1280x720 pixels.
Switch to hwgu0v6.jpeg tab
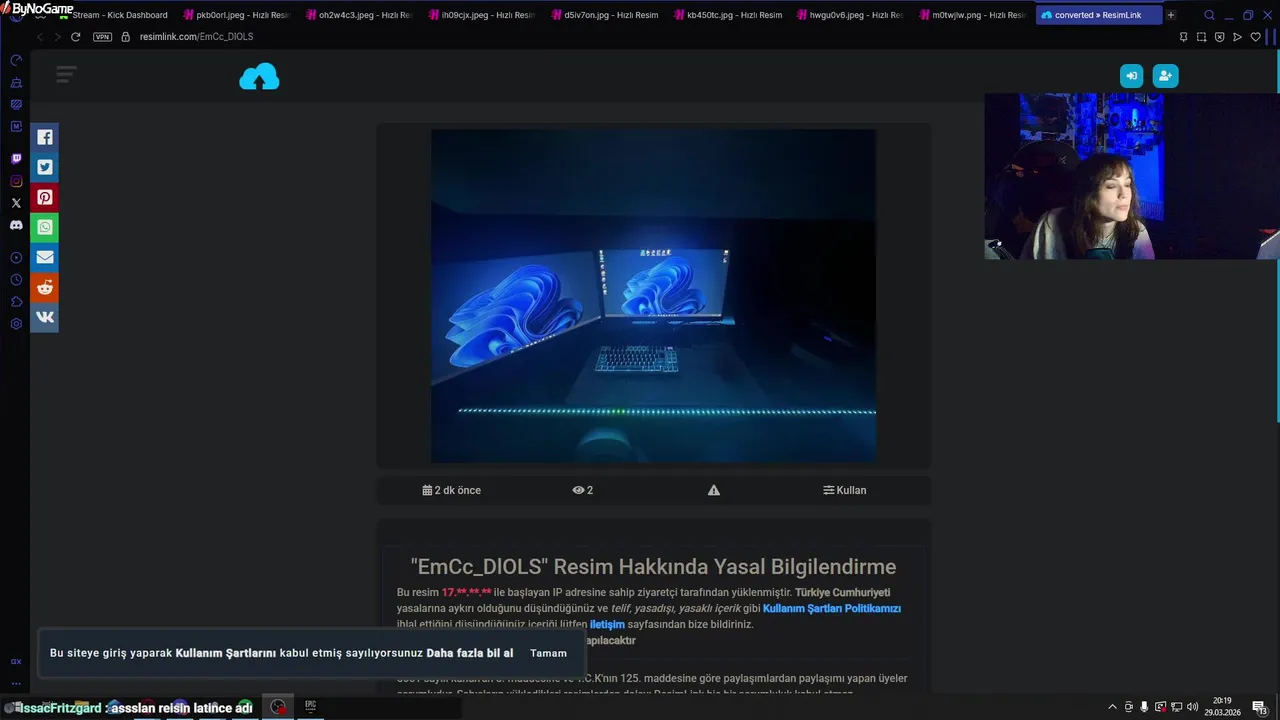(849, 15)
